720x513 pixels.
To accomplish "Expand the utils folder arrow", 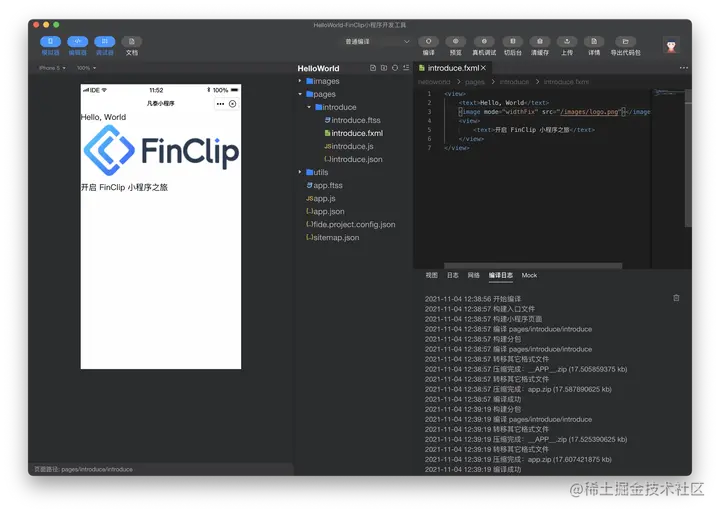I will (x=300, y=172).
